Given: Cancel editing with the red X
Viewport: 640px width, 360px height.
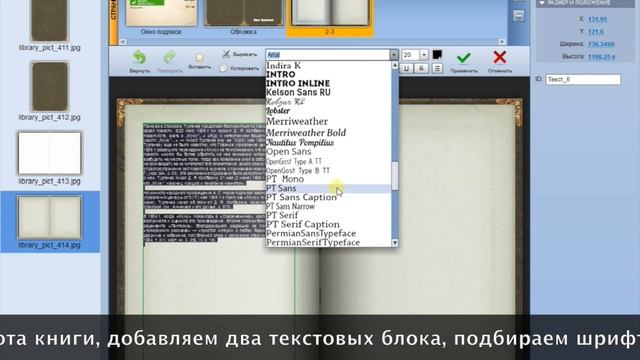Looking at the screenshot, I should tap(499, 57).
